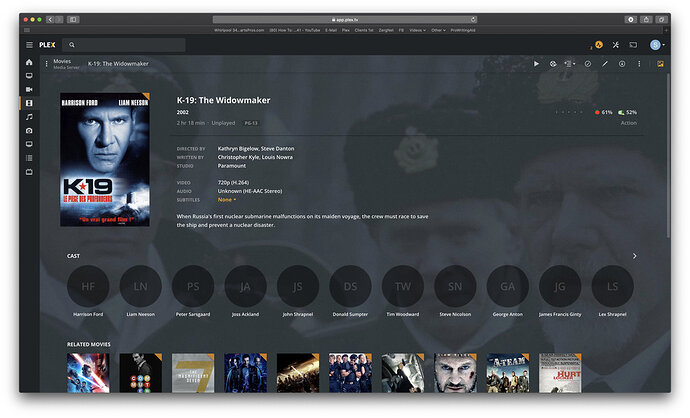Viewport: 690px width, 418px height.
Task: Open cast member Harrison Ford
Action: coord(88,286)
